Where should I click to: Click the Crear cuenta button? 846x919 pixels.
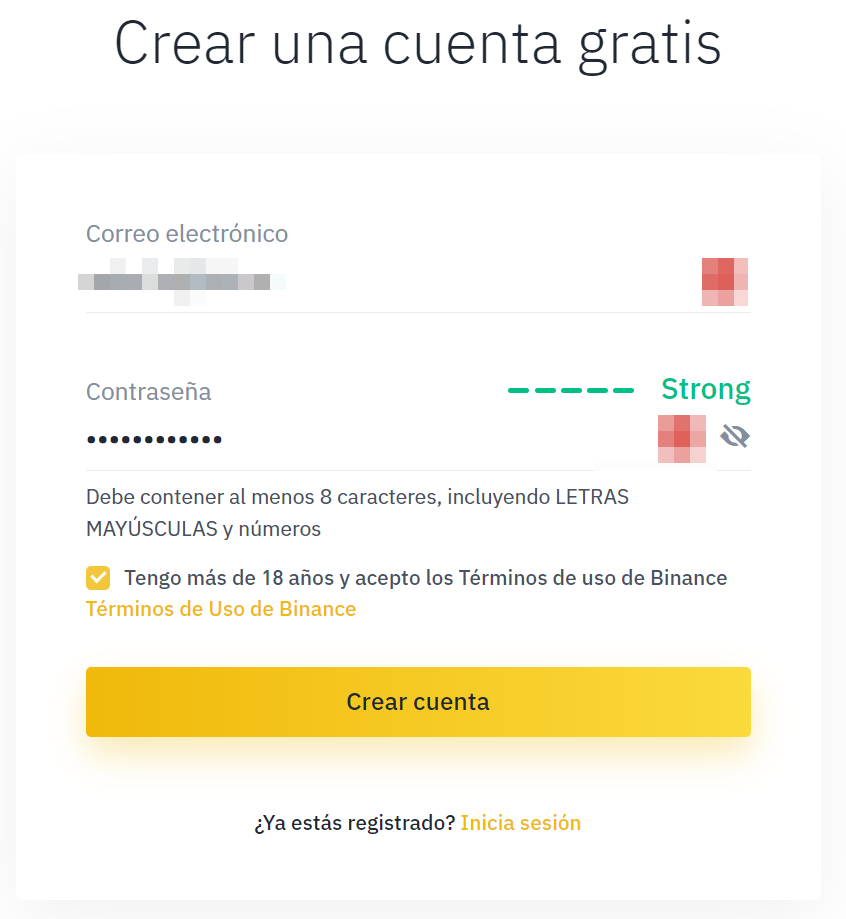[x=418, y=702]
